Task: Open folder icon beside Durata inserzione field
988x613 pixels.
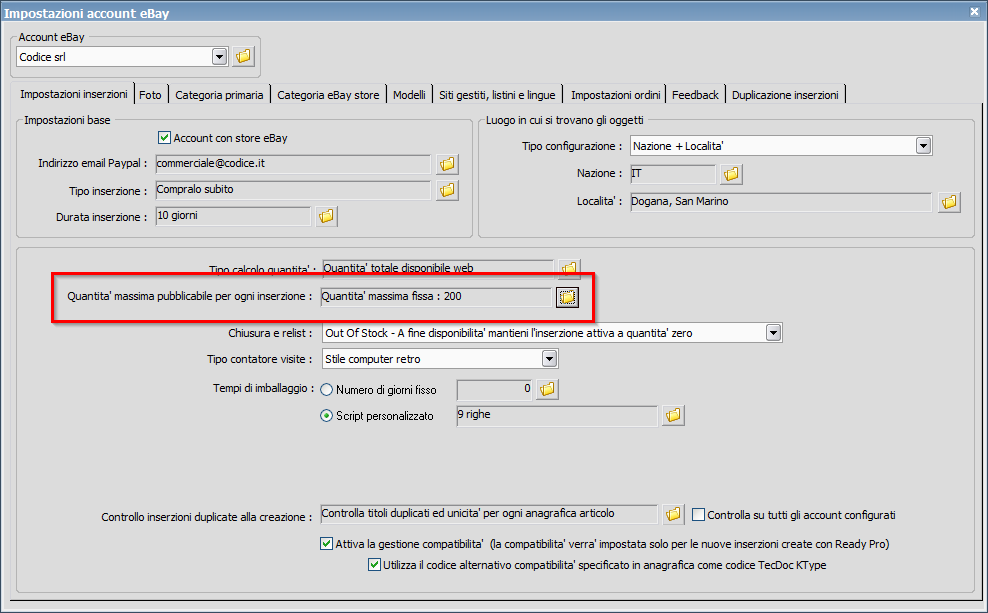Action: [326, 216]
